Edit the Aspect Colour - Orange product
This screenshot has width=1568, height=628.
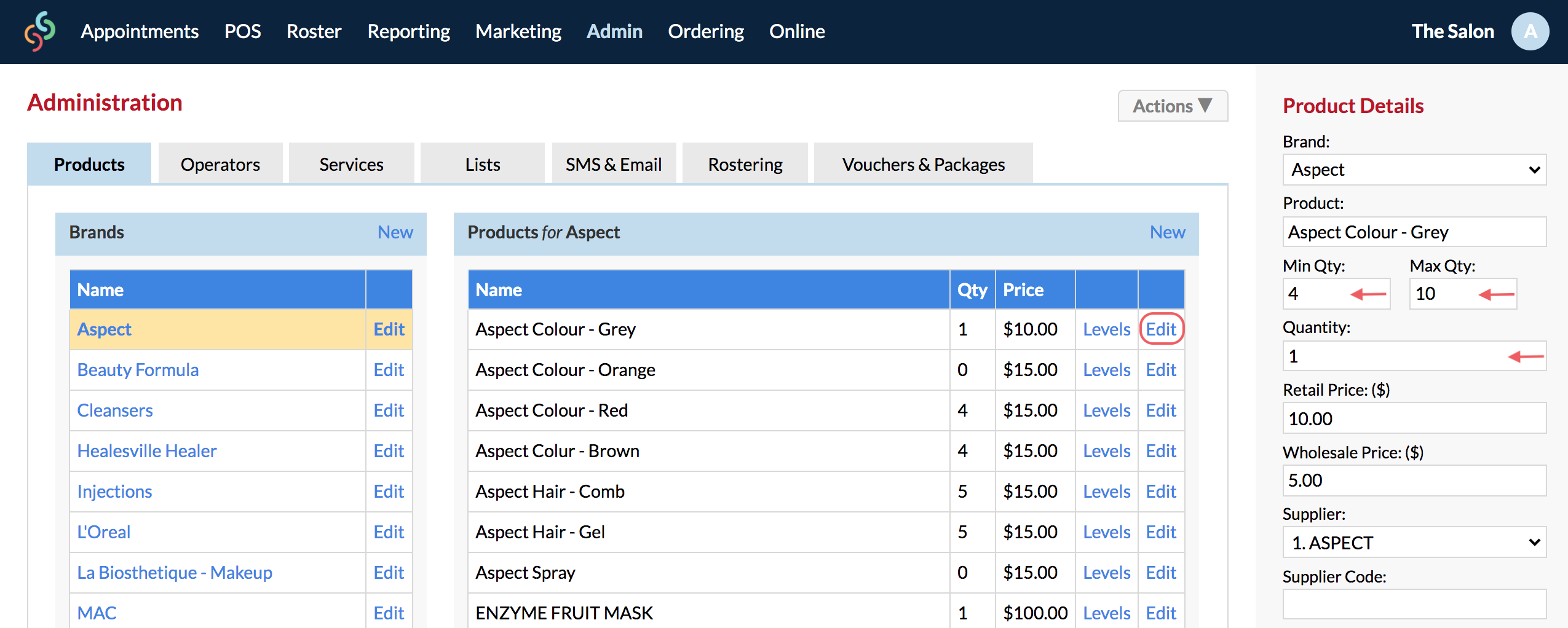click(x=1161, y=370)
